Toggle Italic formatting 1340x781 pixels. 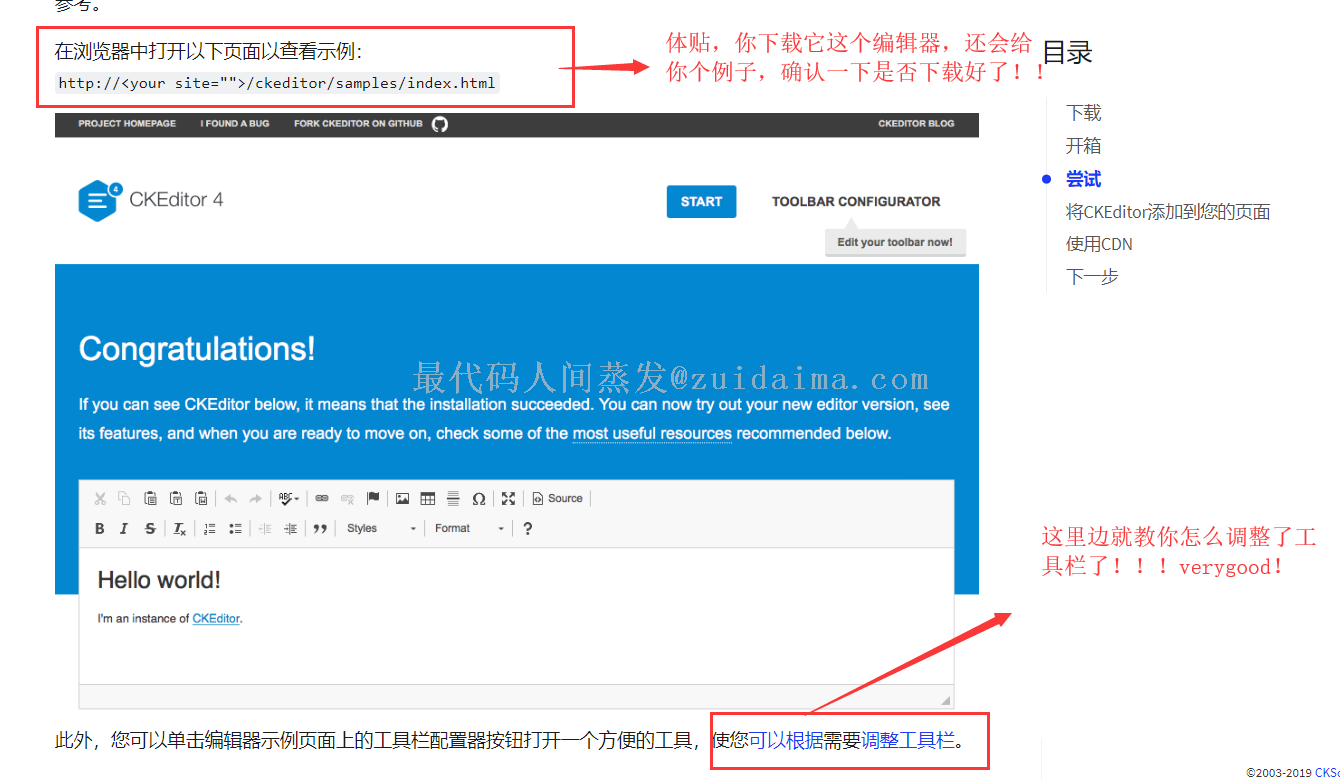[x=124, y=528]
